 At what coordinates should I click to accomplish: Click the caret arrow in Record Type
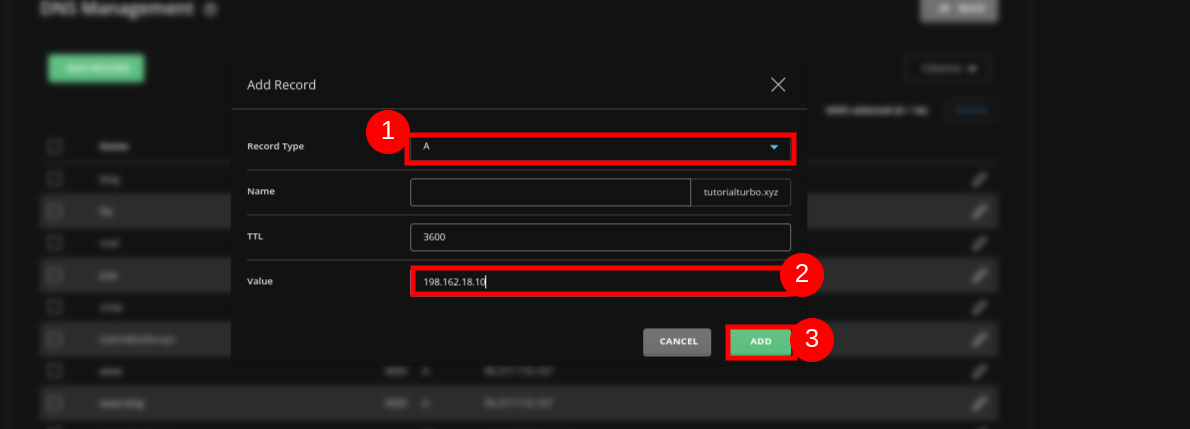773,147
